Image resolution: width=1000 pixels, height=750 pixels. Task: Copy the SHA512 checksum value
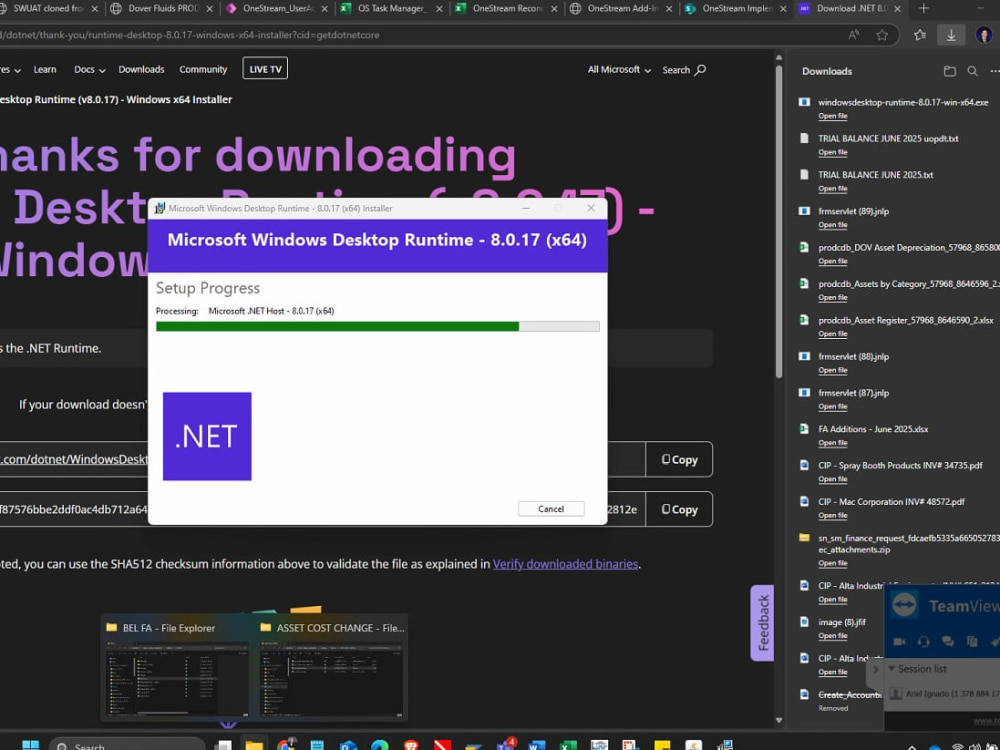(679, 509)
